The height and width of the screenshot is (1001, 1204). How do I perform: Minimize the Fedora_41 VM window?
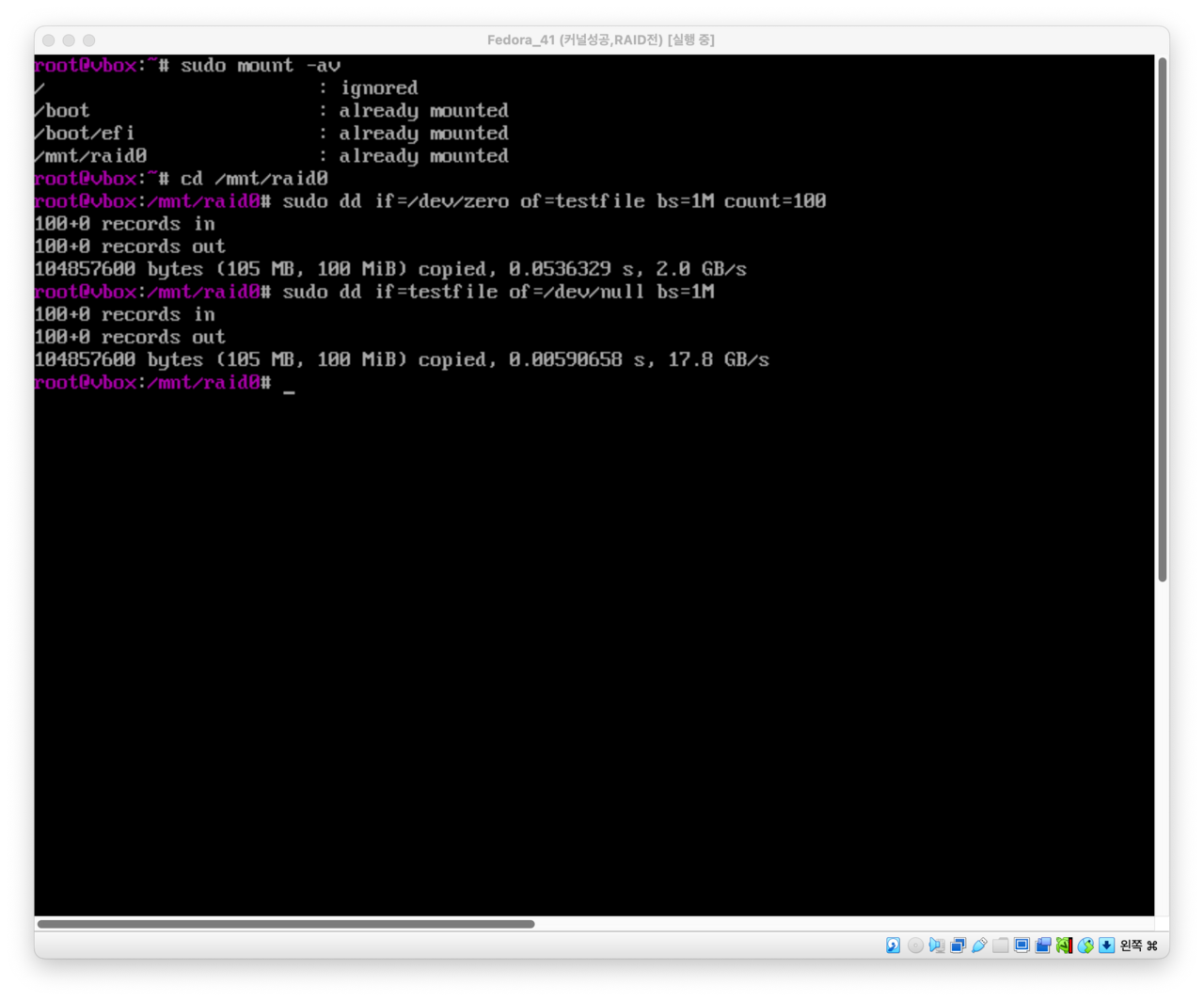[69, 40]
